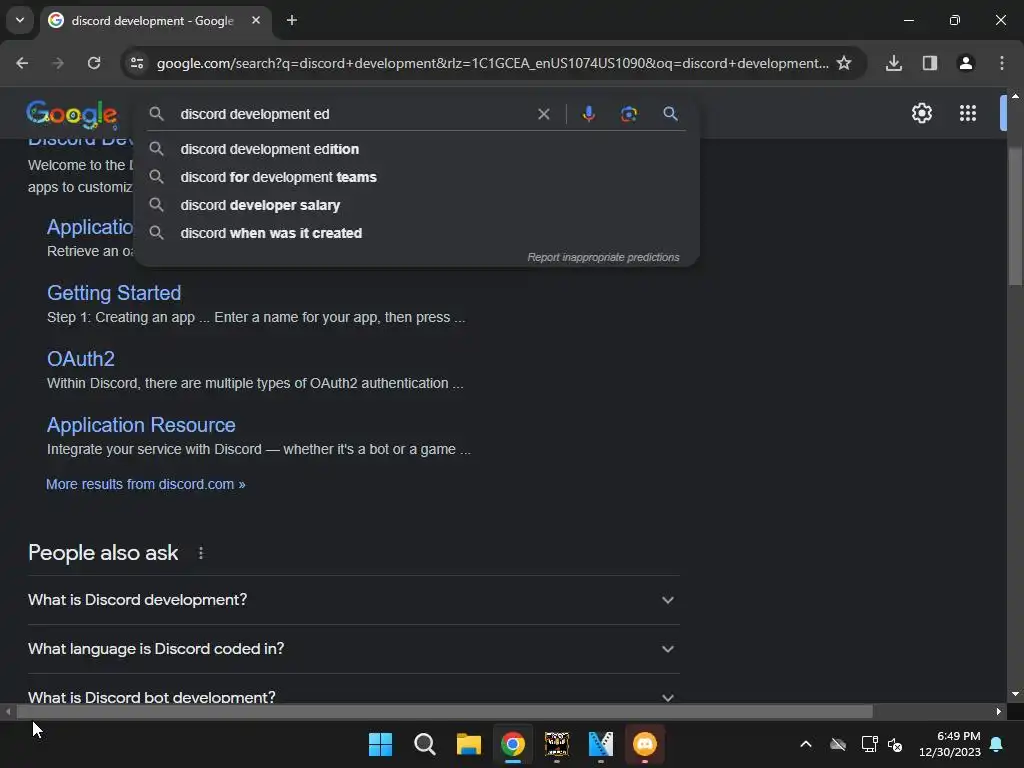Screen dimensions: 1024x768
Task: Open the Application Resource link
Action: (141, 424)
